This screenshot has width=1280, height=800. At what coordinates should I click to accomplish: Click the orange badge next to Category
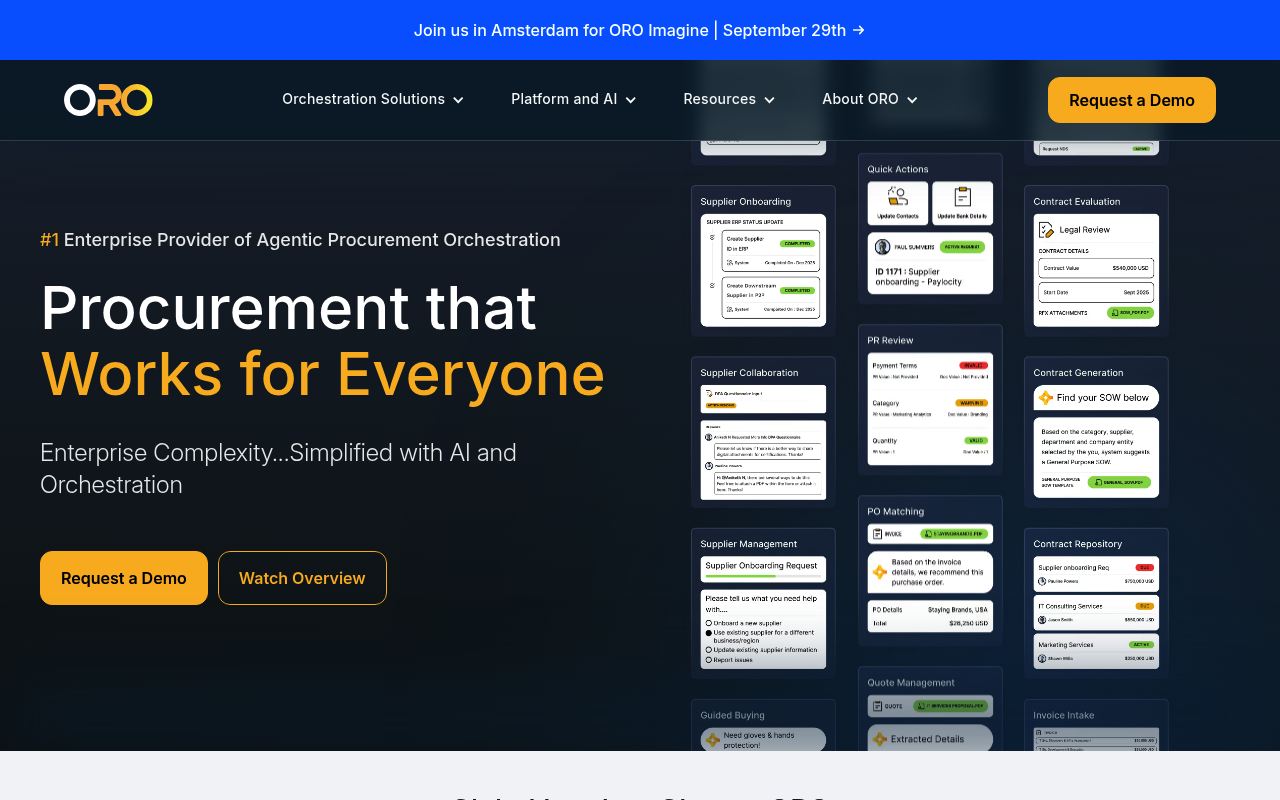point(973,403)
